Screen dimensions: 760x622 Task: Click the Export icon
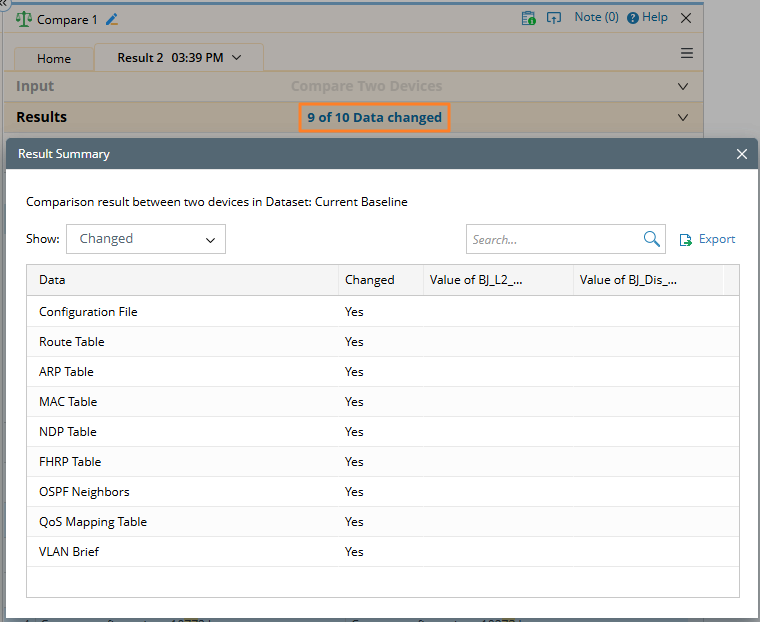(x=686, y=240)
